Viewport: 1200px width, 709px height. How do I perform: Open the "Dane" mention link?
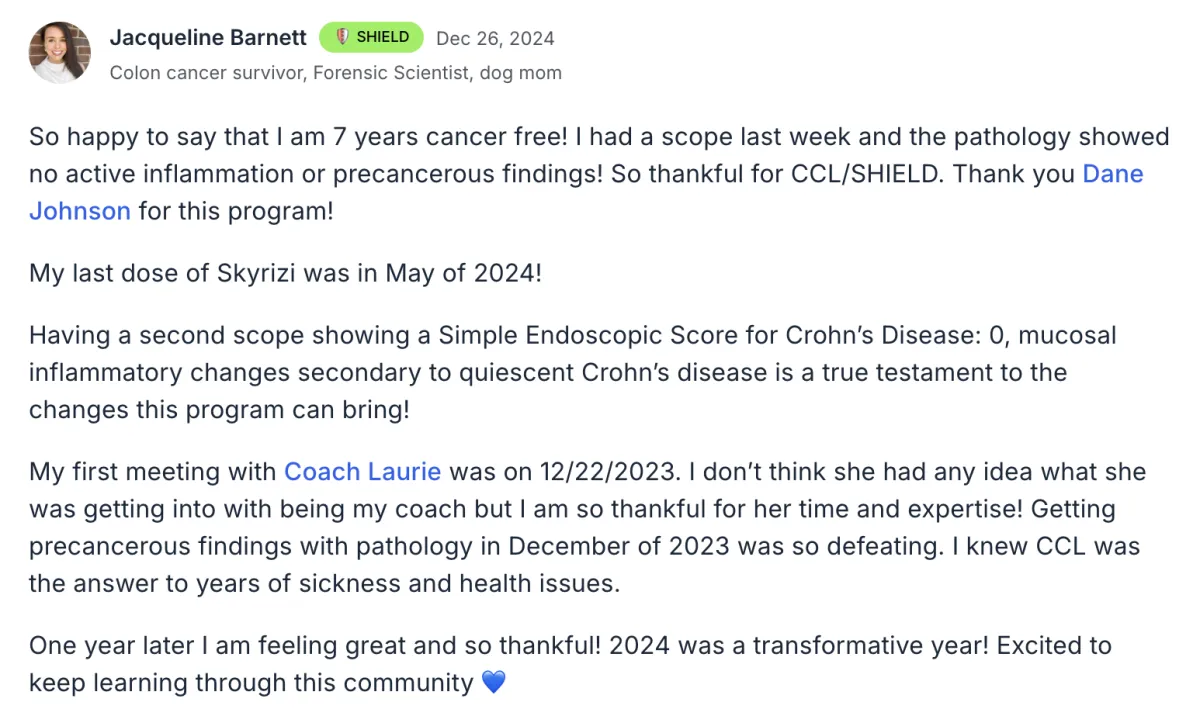coord(1113,174)
